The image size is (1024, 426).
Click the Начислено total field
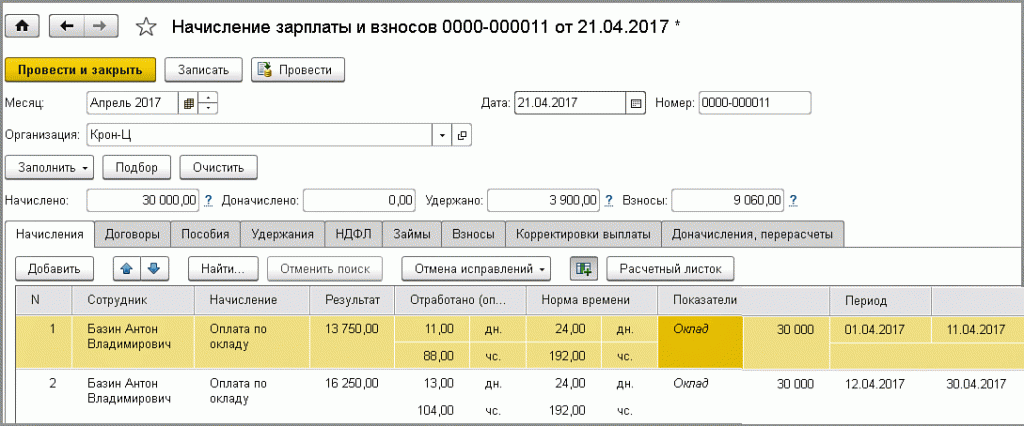point(142,200)
